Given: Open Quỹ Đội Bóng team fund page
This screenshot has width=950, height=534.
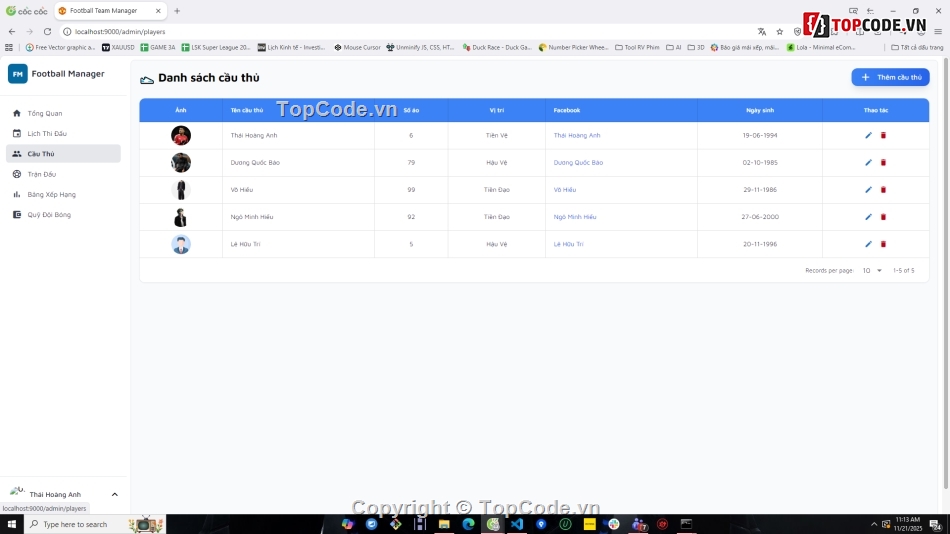Looking at the screenshot, I should tap(63, 215).
